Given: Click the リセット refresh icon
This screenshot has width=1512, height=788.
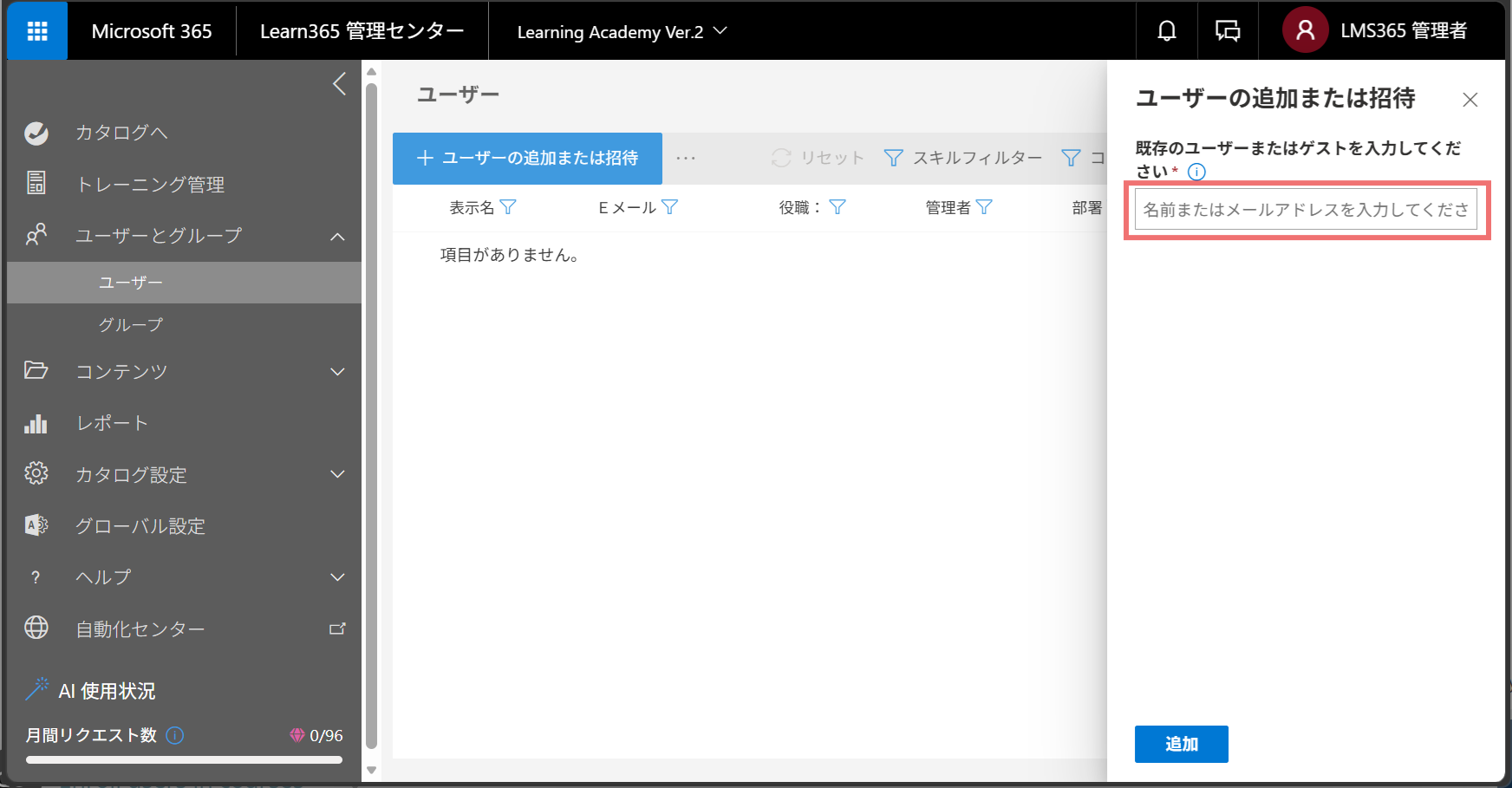Looking at the screenshot, I should click(781, 158).
